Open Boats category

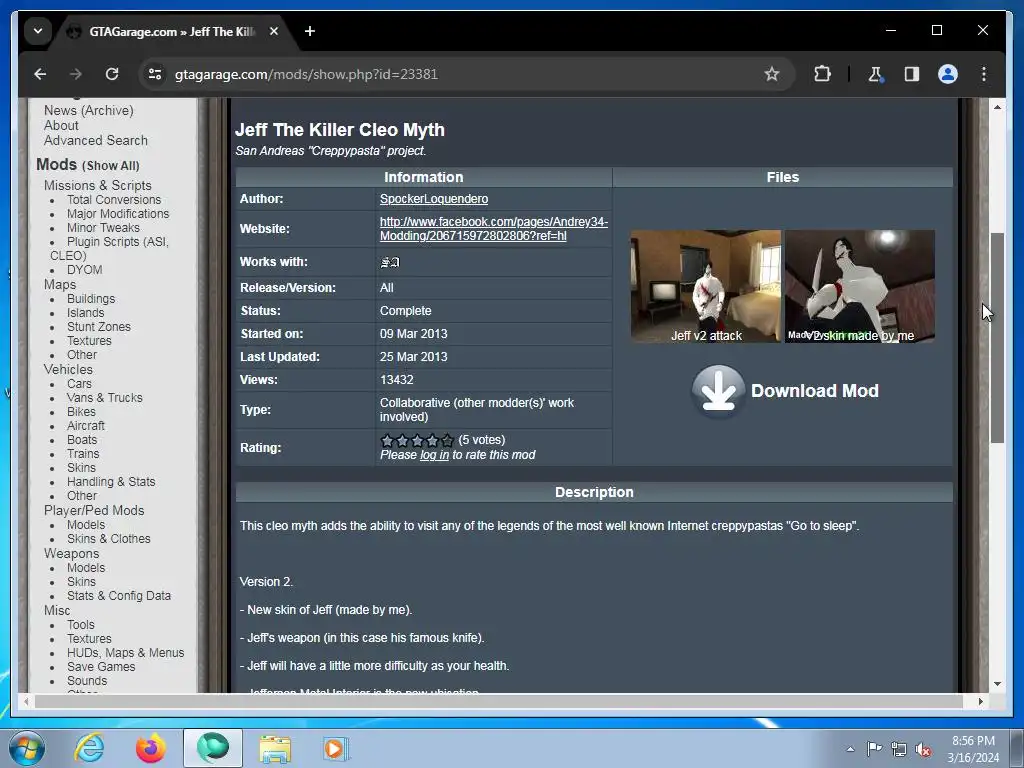coord(82,440)
